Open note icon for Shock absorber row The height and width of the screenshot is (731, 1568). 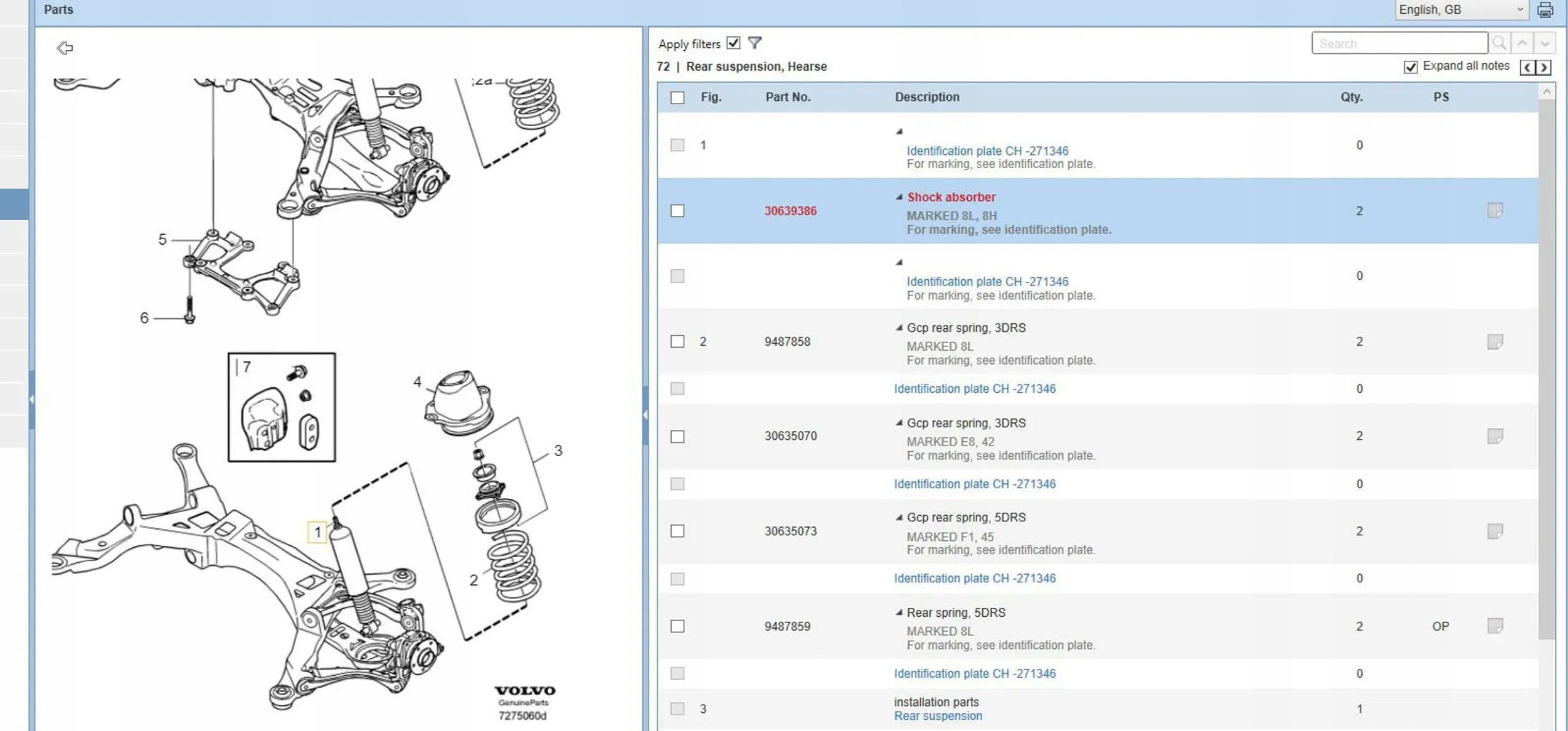[1495, 211]
